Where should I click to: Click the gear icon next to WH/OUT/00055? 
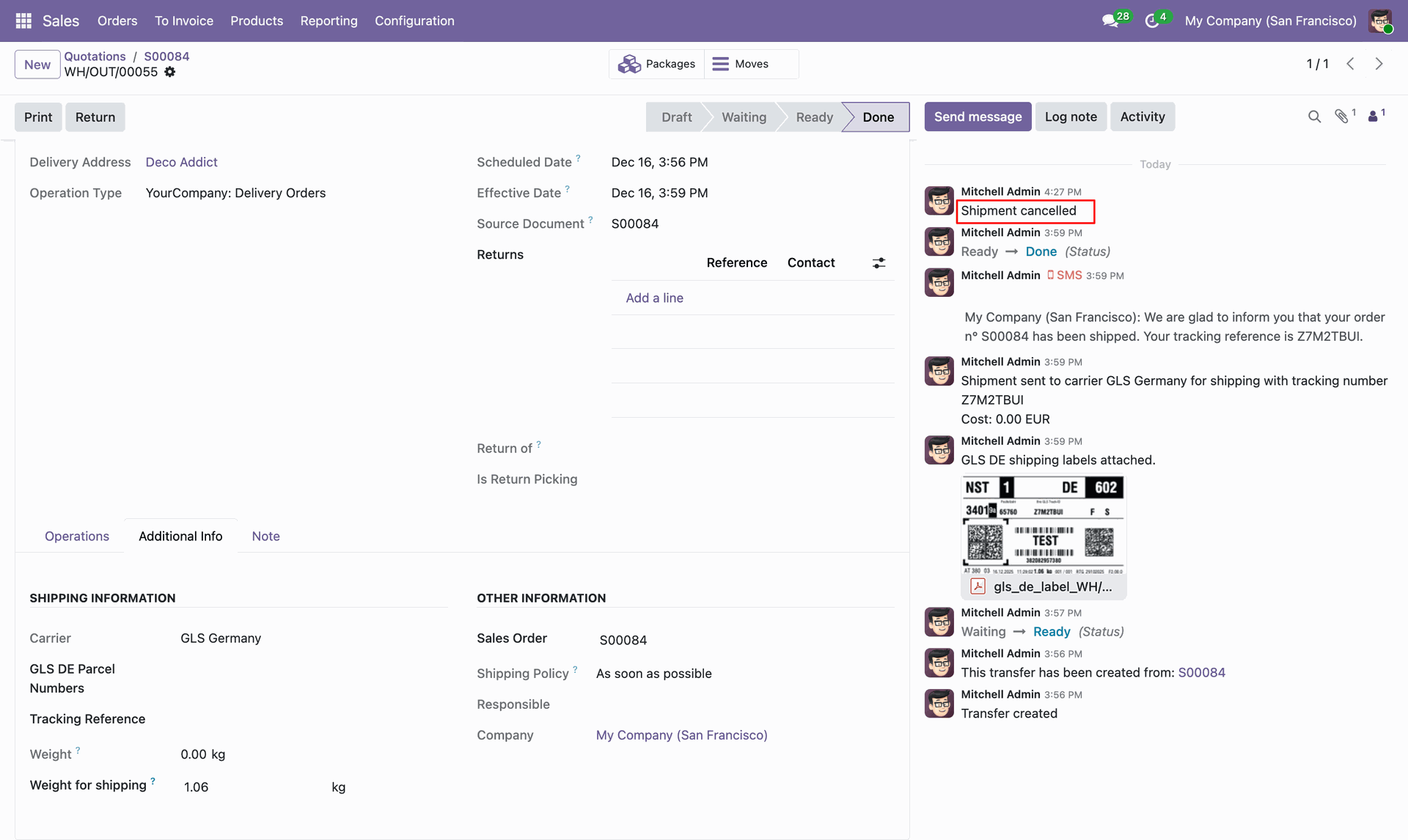pyautogui.click(x=170, y=72)
